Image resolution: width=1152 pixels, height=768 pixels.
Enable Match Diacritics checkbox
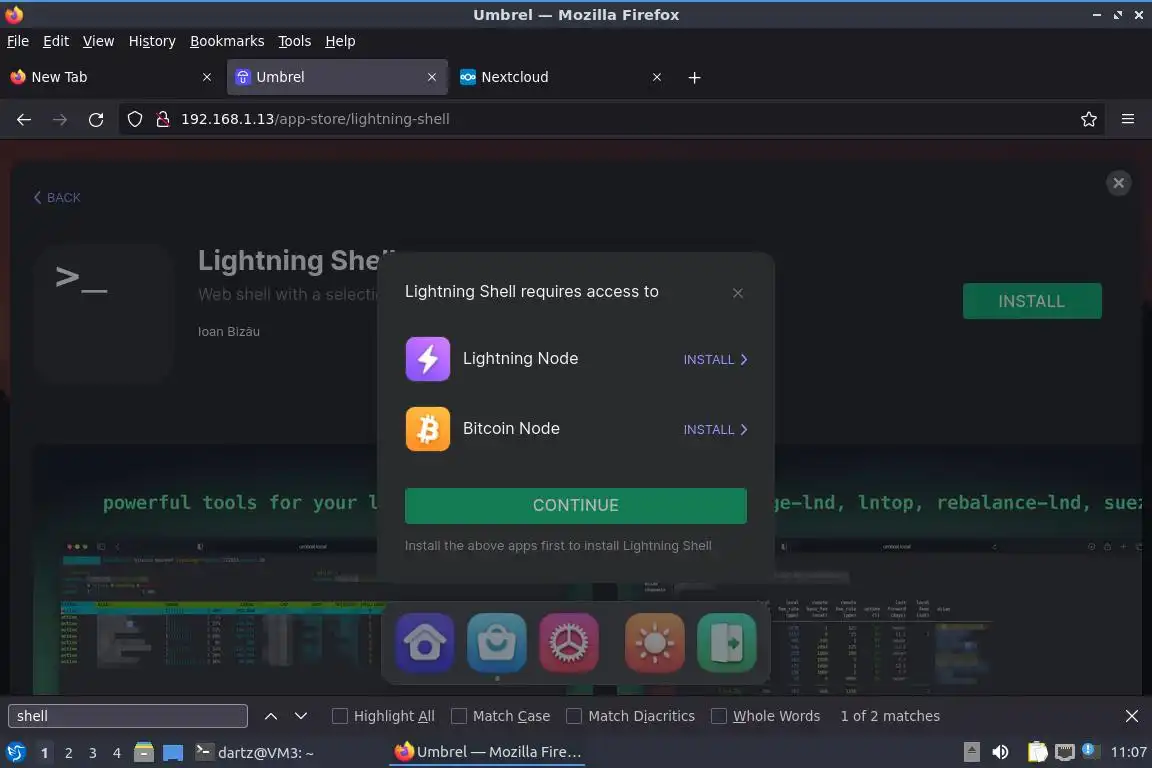574,716
